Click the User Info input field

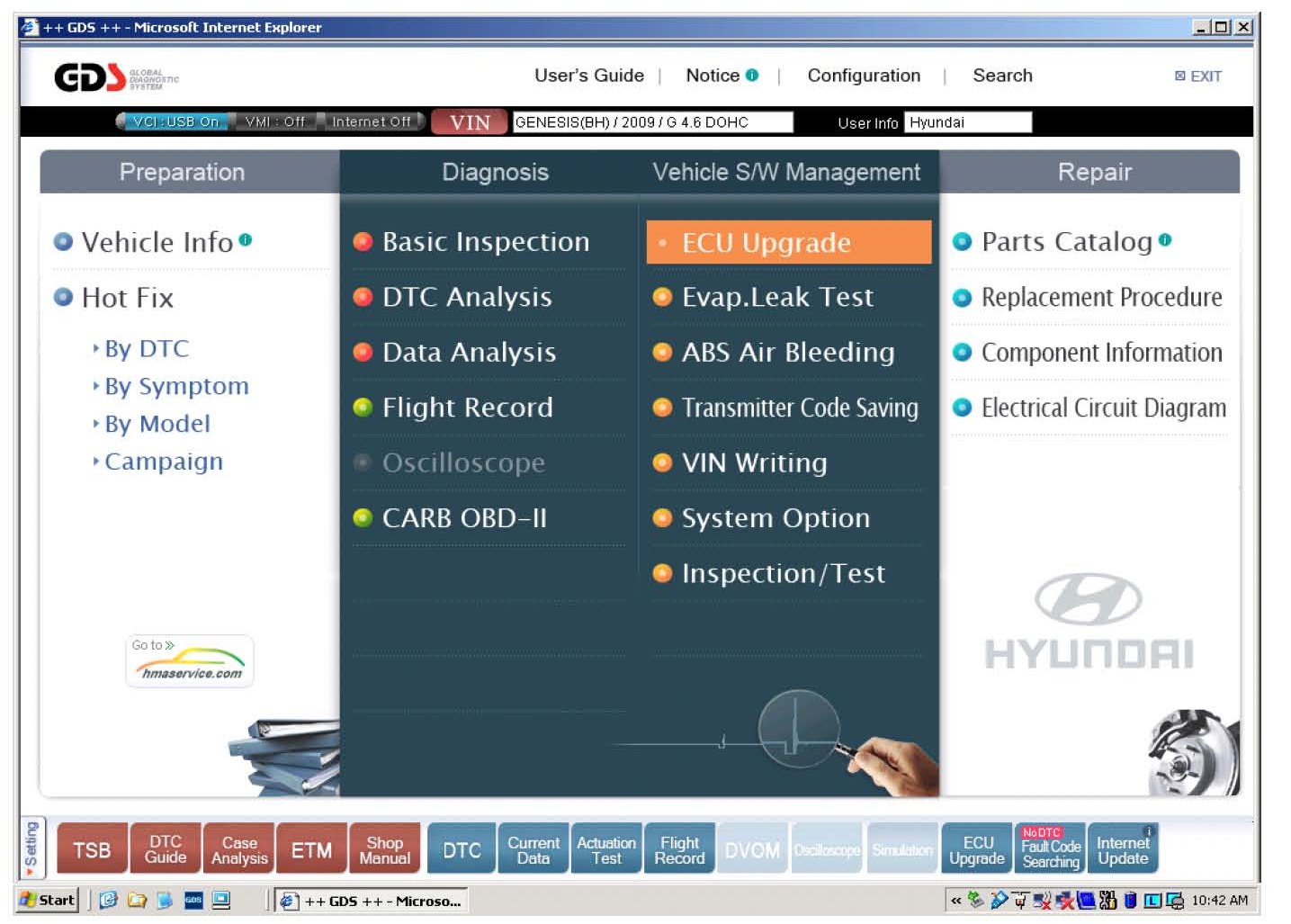pos(967,122)
